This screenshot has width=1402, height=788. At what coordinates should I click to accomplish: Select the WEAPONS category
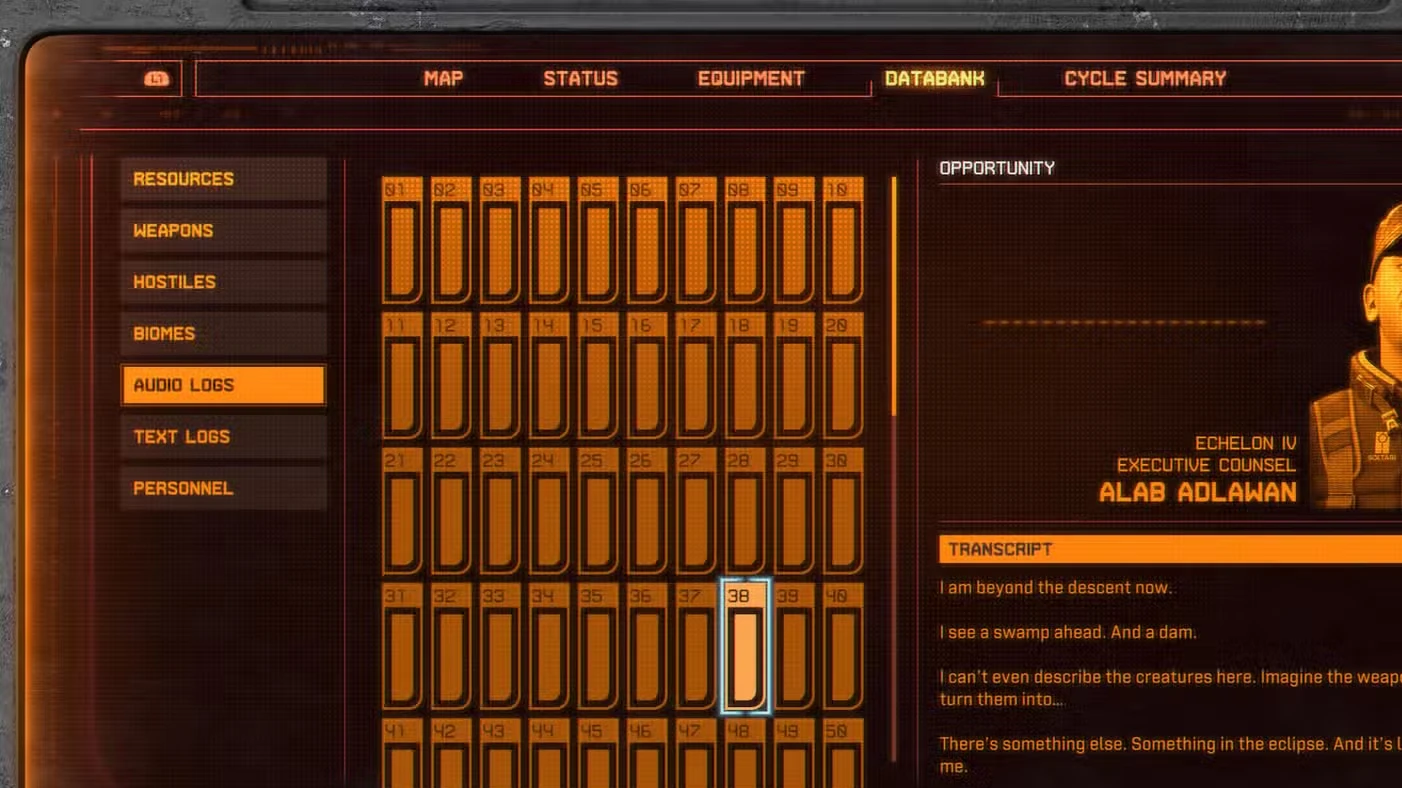pos(224,230)
